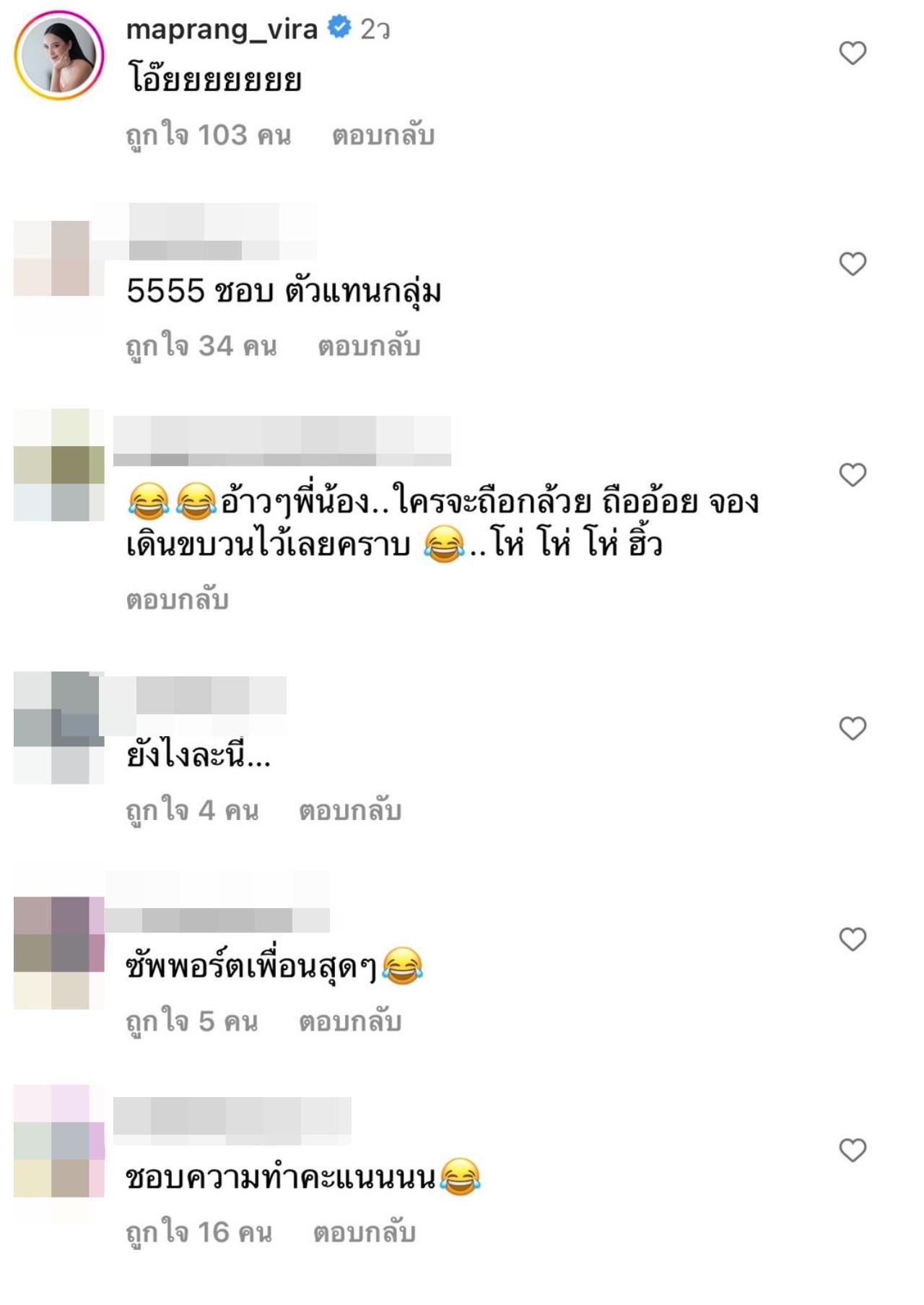Open the blurred avatar of "ซัพพอร์ตเพื่อนสุดๆ" commenter

tap(59, 953)
